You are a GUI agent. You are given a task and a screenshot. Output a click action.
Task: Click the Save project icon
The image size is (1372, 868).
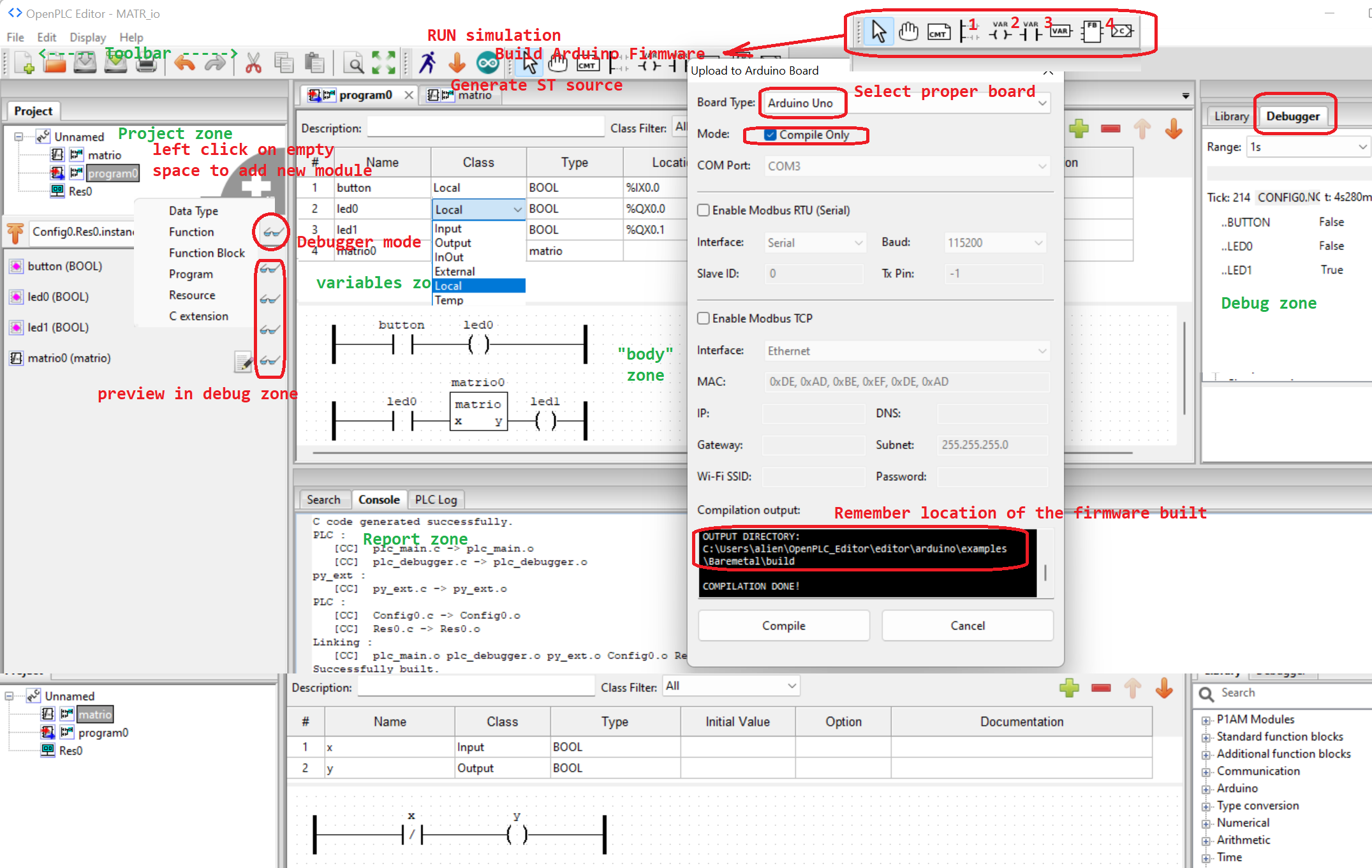pos(85,63)
